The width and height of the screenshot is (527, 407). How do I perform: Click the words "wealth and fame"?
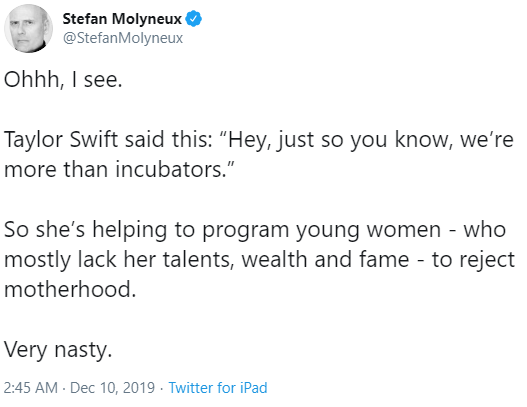coord(325,259)
